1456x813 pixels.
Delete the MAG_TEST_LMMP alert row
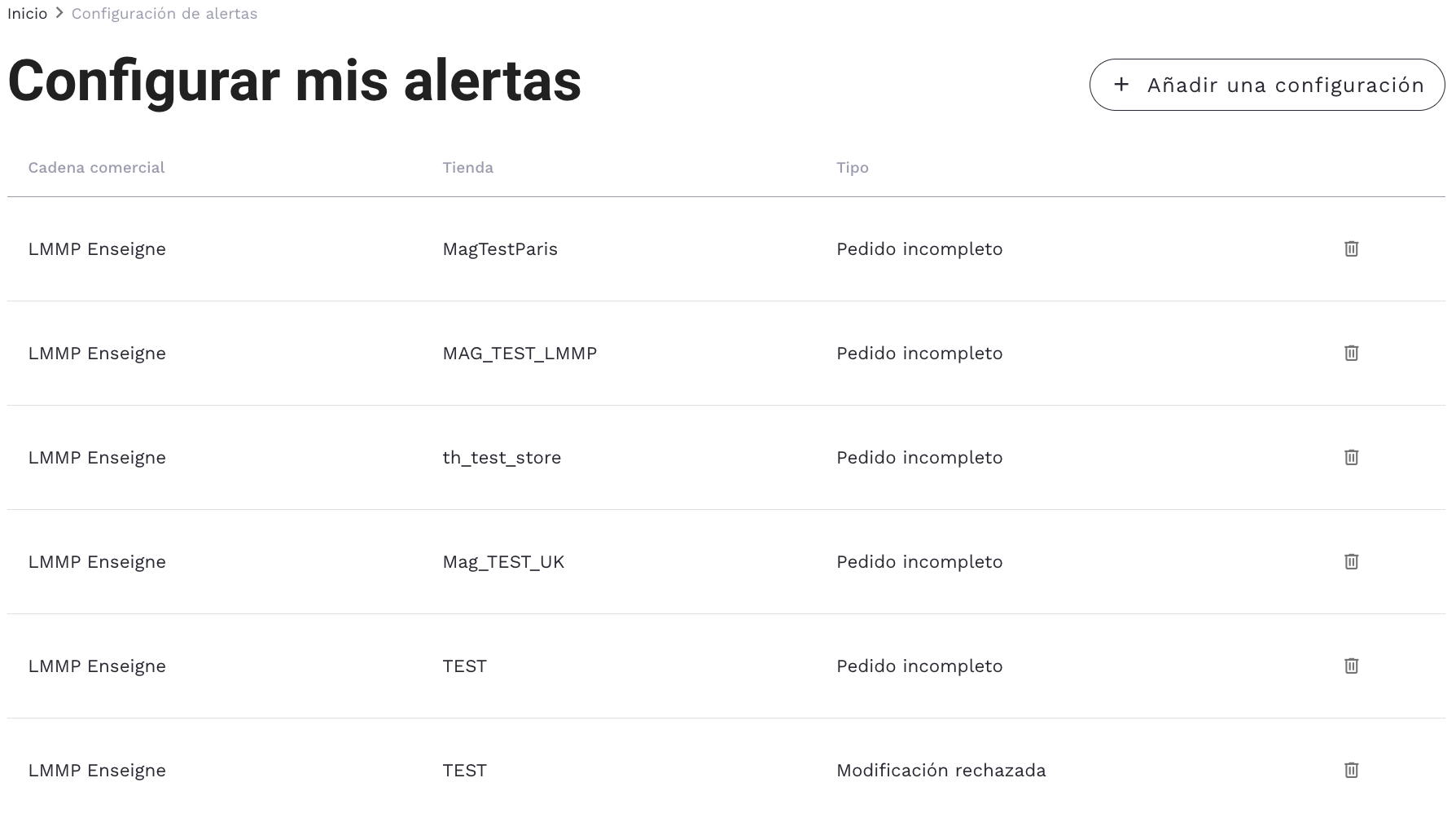click(1351, 353)
